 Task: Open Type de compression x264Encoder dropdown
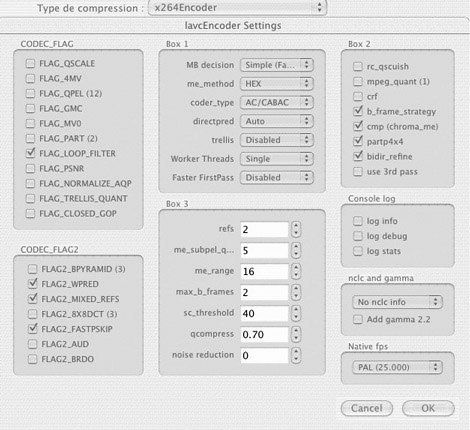(x=237, y=7)
